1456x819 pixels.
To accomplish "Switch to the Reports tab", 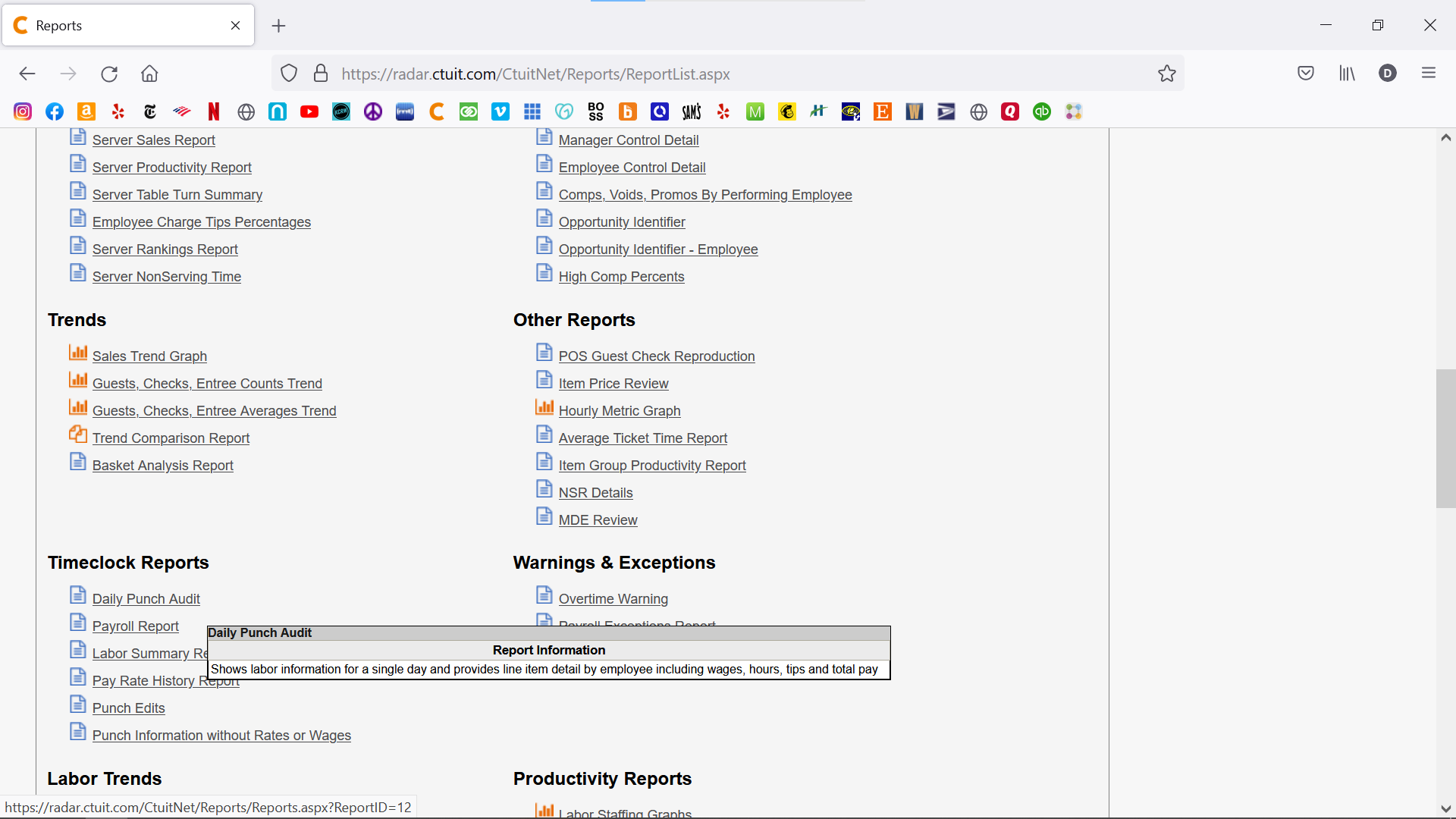I will coord(121,25).
